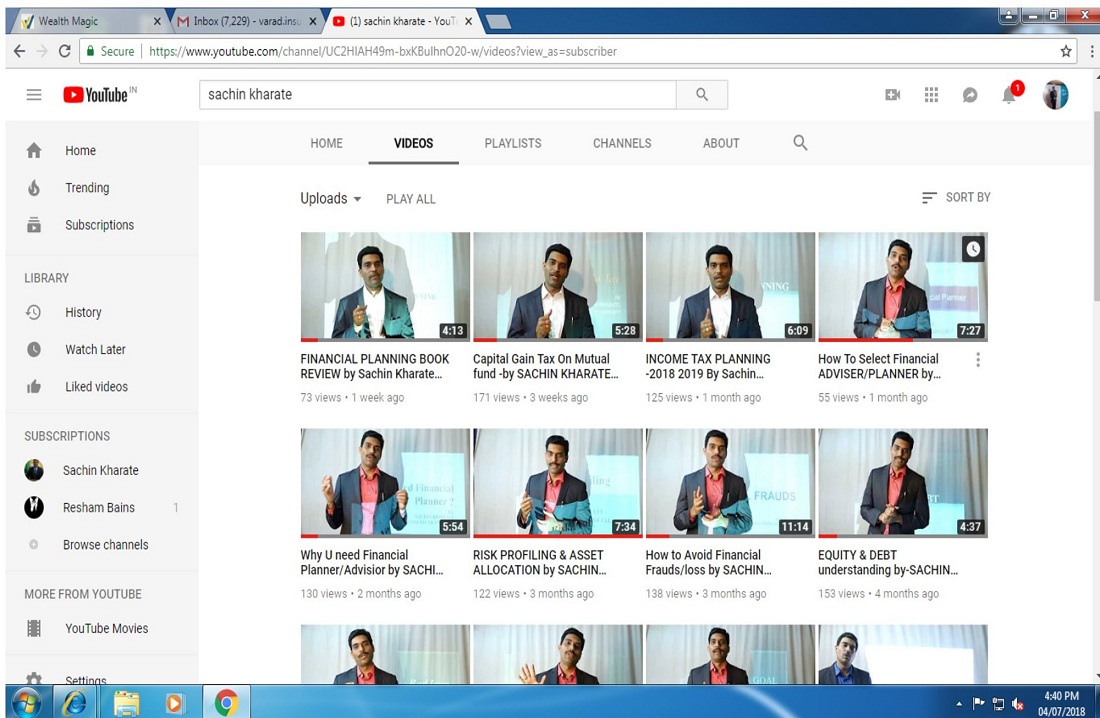Image resolution: width=1100 pixels, height=718 pixels.
Task: Open media player on taskbar
Action: tap(174, 702)
